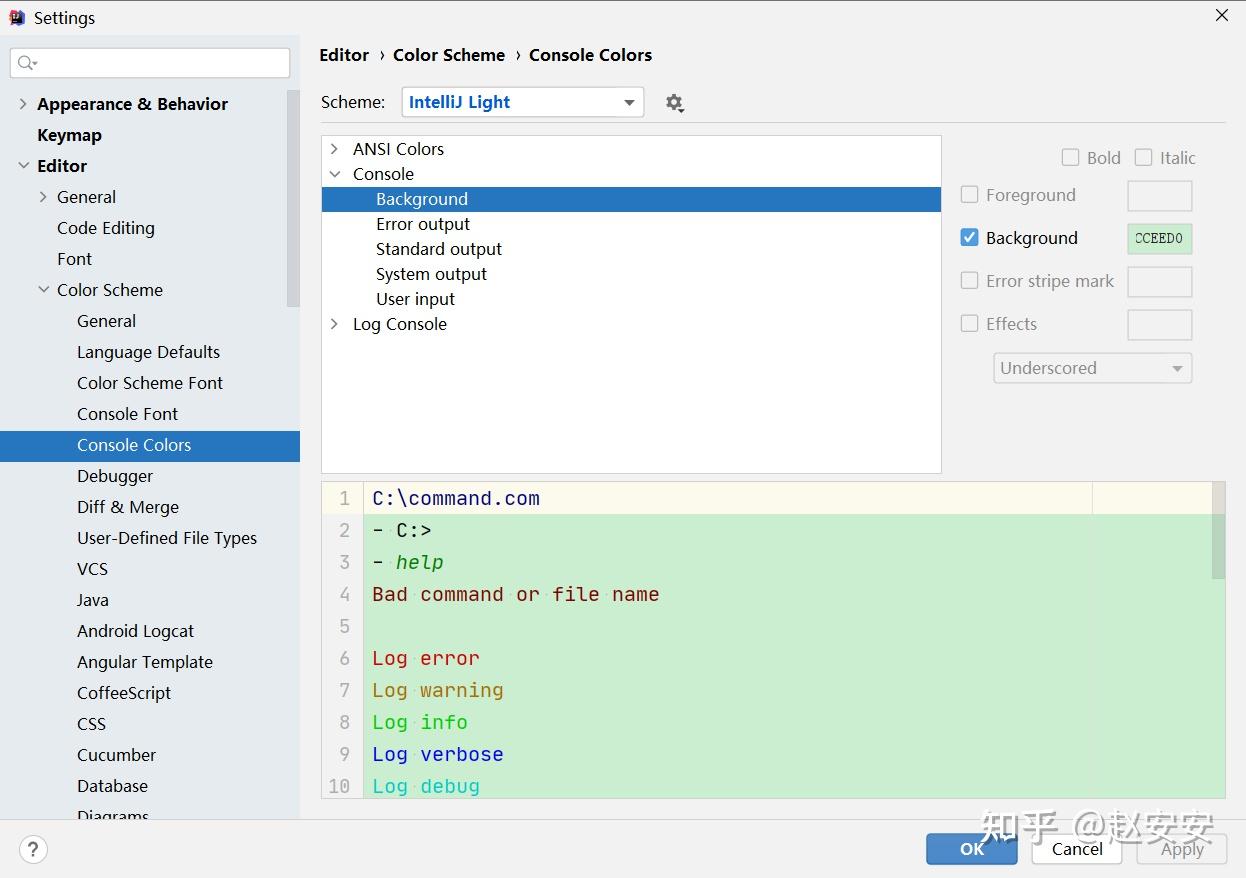Click the Cancel button

pyautogui.click(x=1077, y=849)
